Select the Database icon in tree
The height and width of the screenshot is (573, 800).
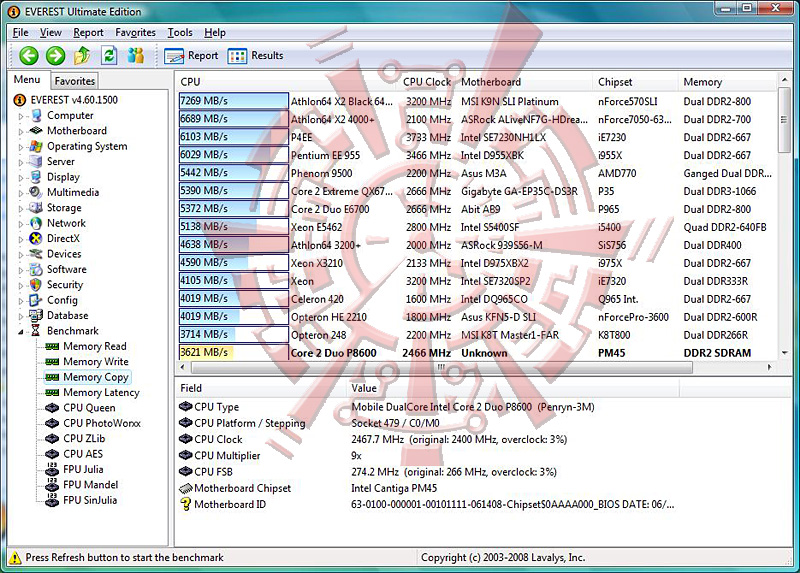coord(36,315)
